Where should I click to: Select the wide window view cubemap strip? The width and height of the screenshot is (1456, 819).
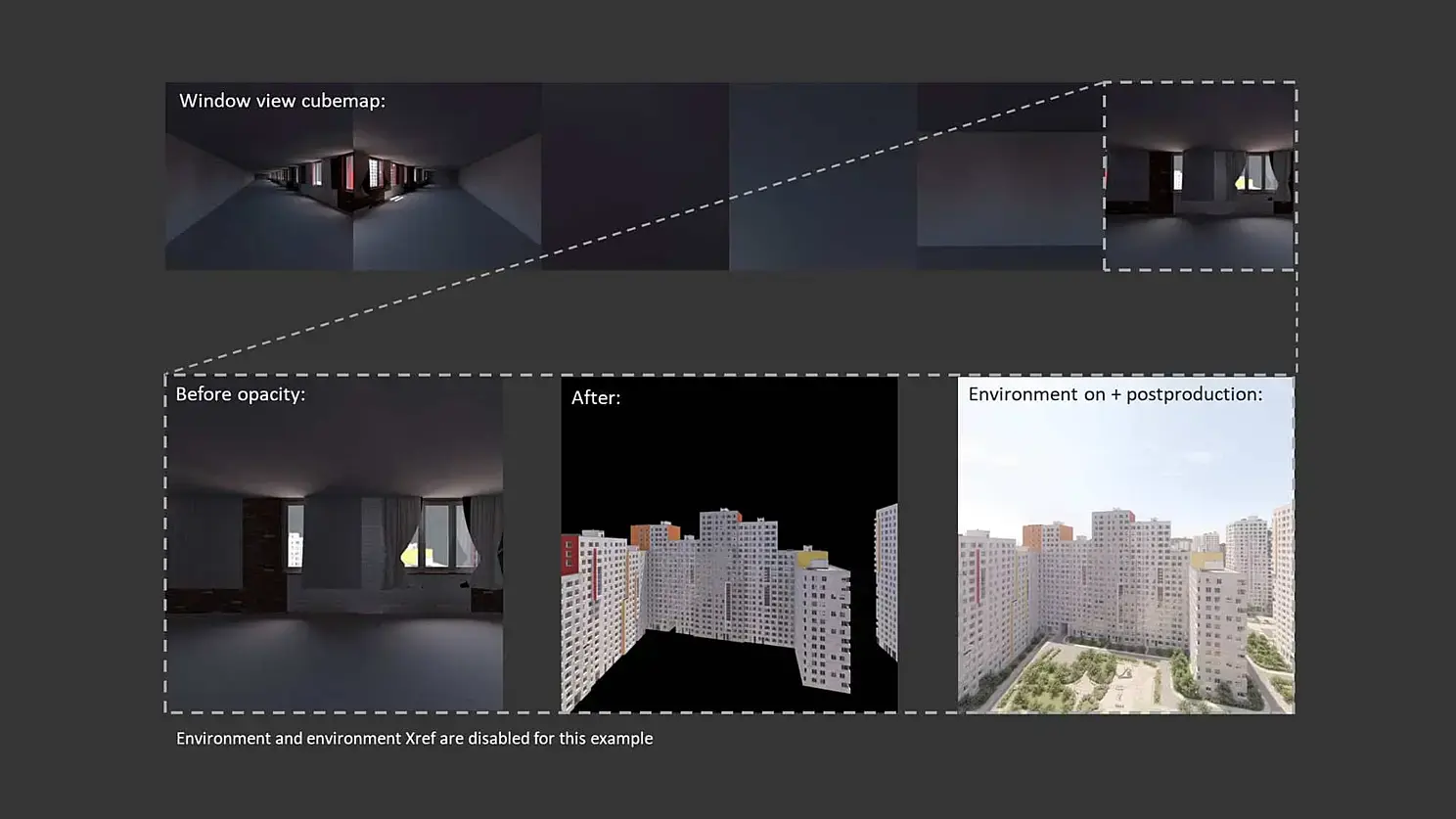731,176
